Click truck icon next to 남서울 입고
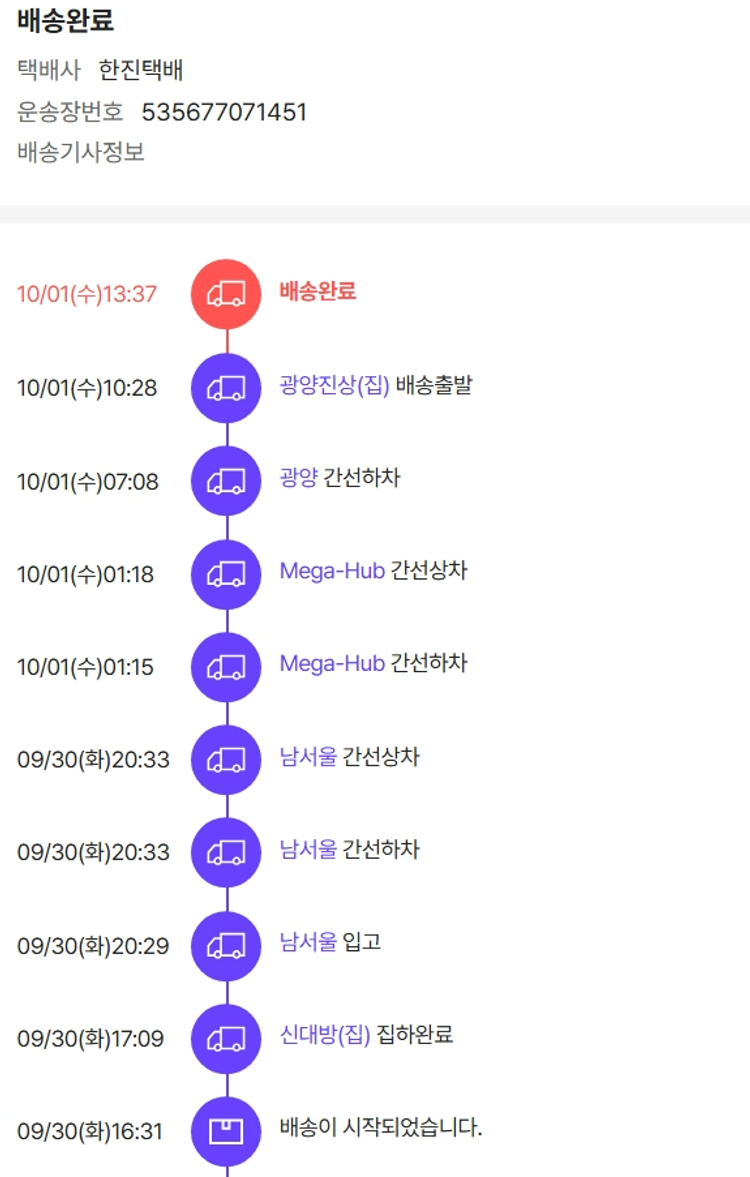The width and height of the screenshot is (750, 1177). (226, 946)
